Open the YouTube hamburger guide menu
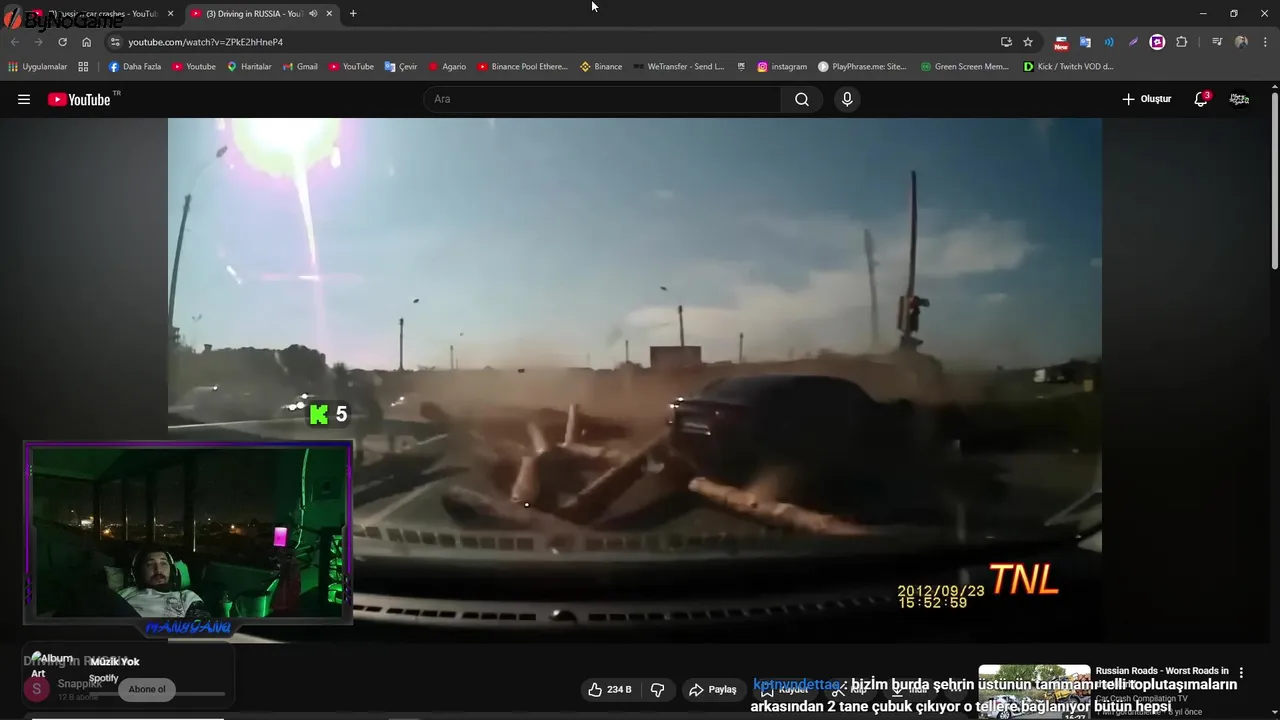Image resolution: width=1280 pixels, height=720 pixels. point(24,99)
